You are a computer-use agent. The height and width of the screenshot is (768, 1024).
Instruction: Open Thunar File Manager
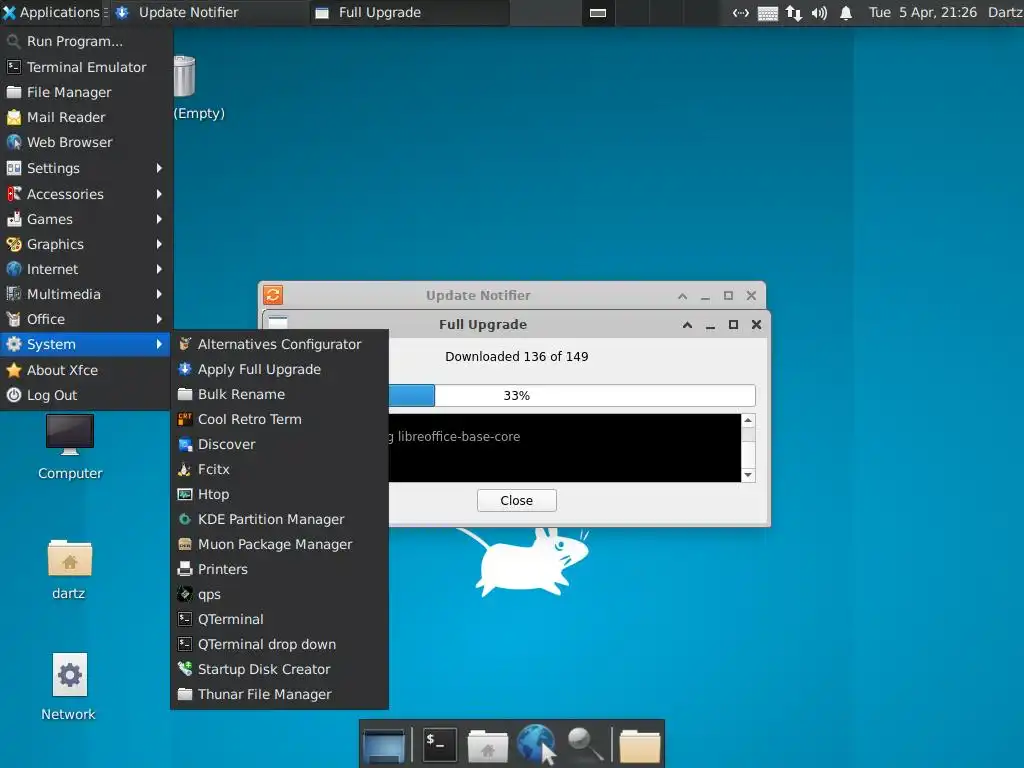coord(280,694)
